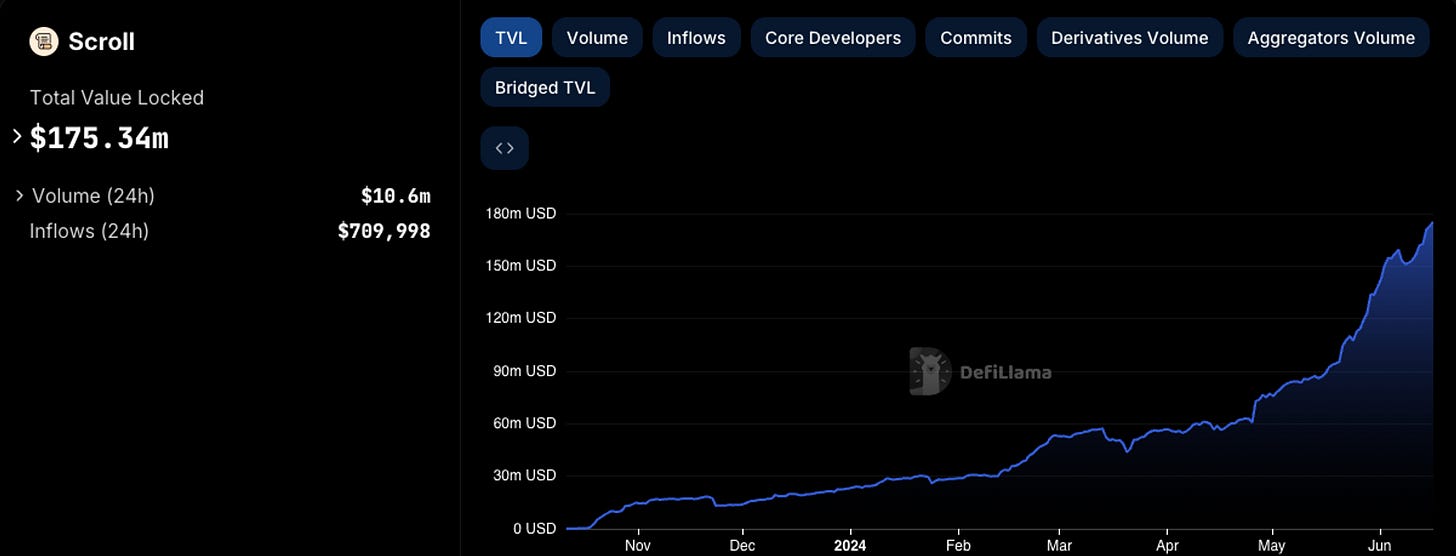Toggle the Inflows chart series
Image resolution: width=1456 pixels, height=556 pixels.
(696, 38)
